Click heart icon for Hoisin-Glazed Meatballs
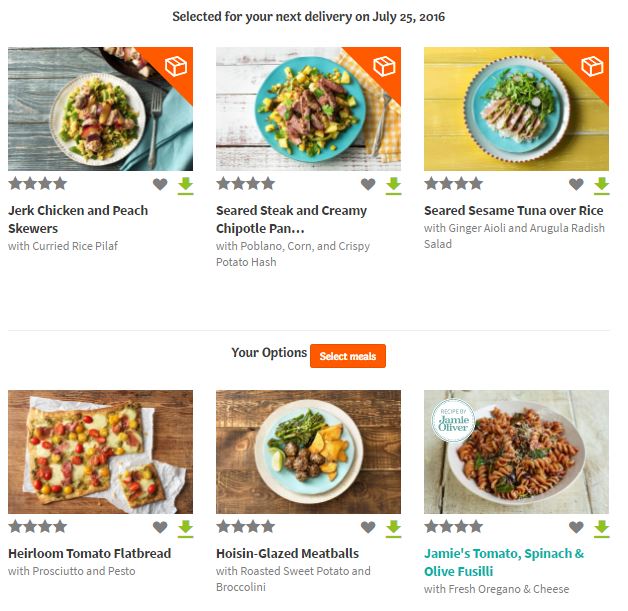 click(368, 527)
